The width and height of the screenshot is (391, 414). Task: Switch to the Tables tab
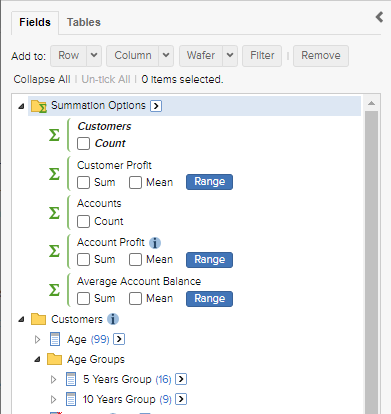tap(84, 22)
